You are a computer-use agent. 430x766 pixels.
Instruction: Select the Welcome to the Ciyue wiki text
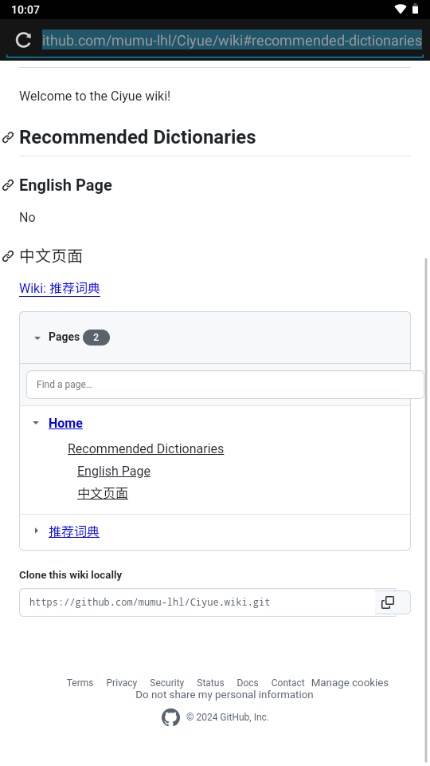click(95, 96)
